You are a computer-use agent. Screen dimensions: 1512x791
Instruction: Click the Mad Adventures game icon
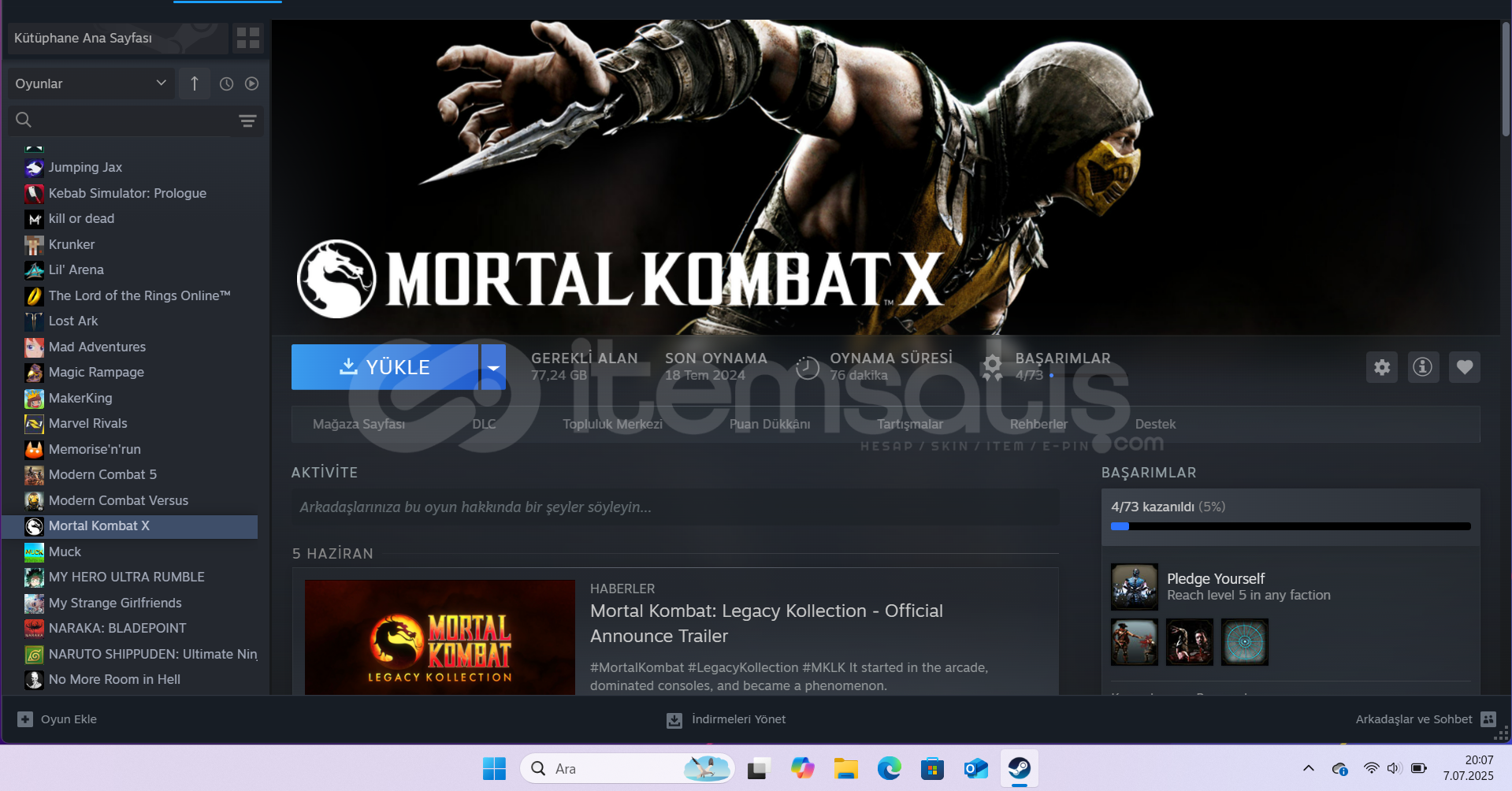coord(34,347)
